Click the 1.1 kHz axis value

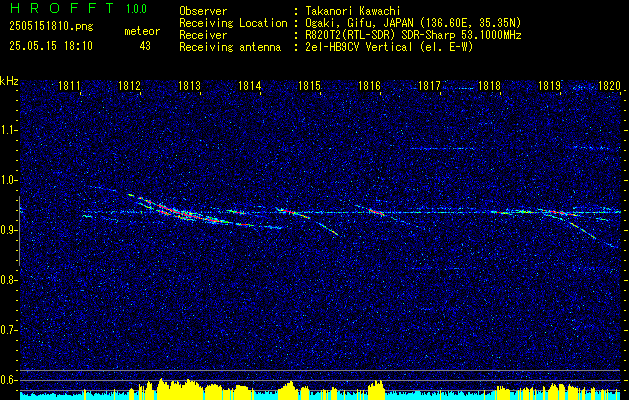point(8,130)
